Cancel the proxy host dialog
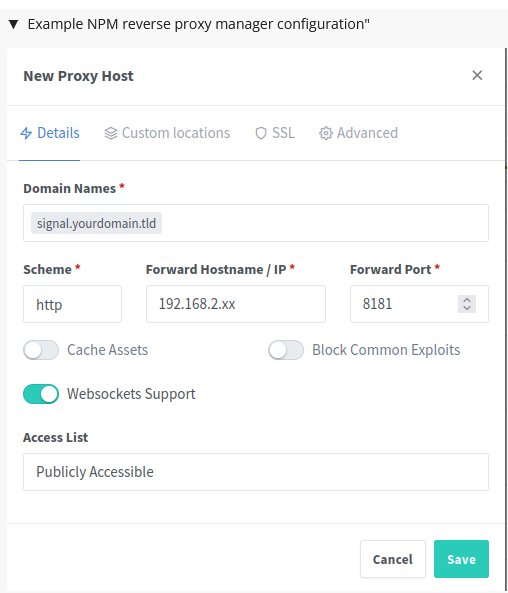The width and height of the screenshot is (508, 593). [393, 559]
